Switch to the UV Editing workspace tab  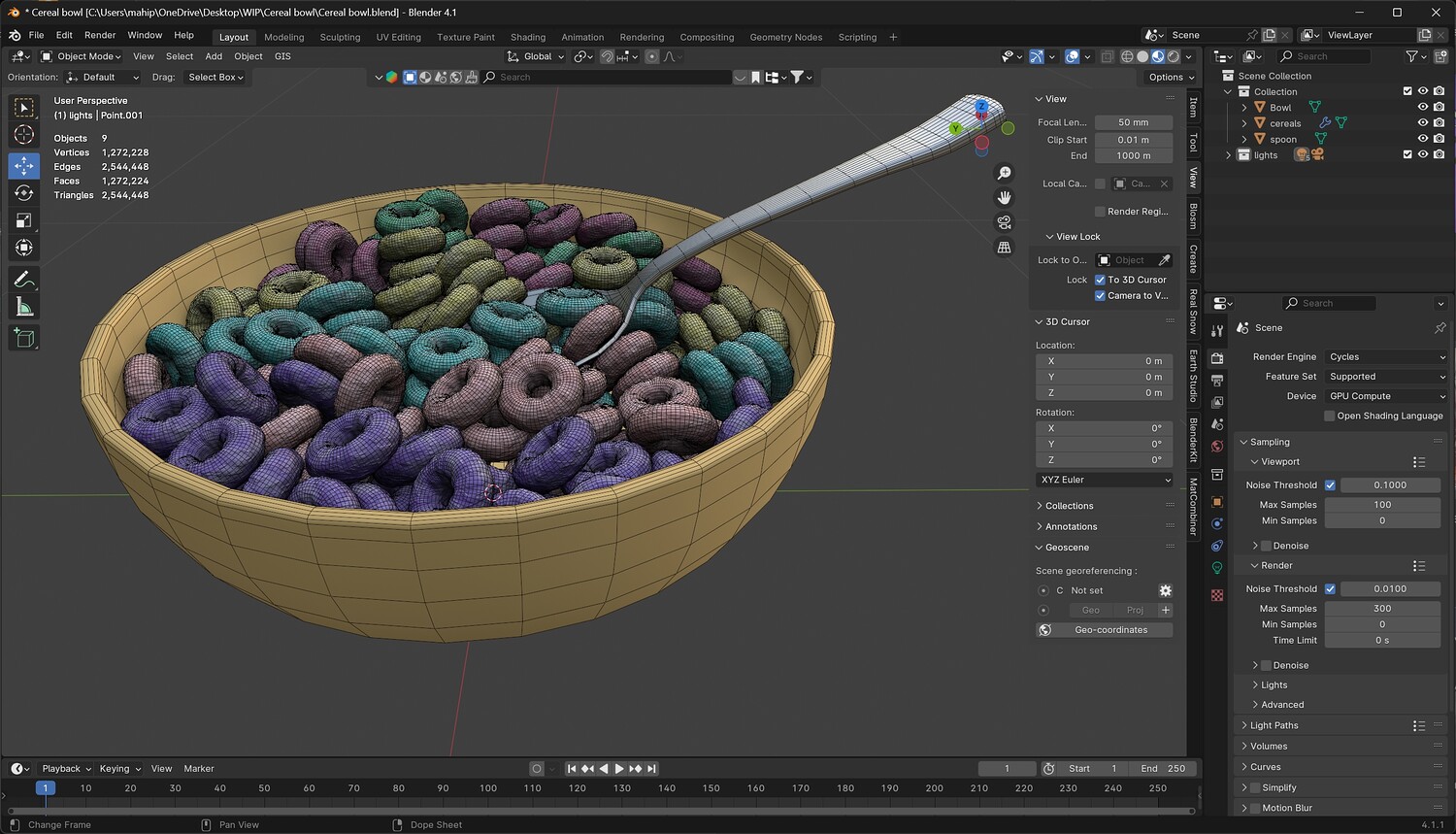tap(399, 37)
